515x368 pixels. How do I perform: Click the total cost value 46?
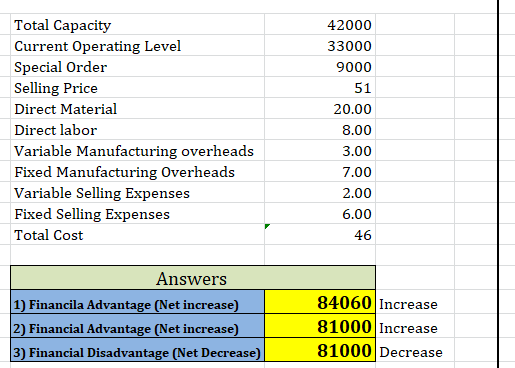coord(320,234)
